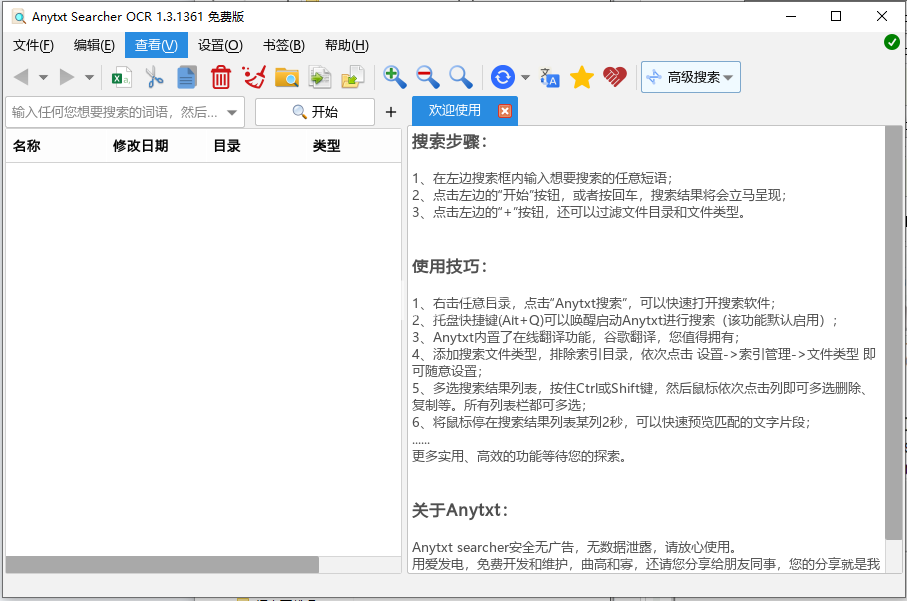Open the back history dropdown arrow
907x601 pixels.
click(x=43, y=77)
